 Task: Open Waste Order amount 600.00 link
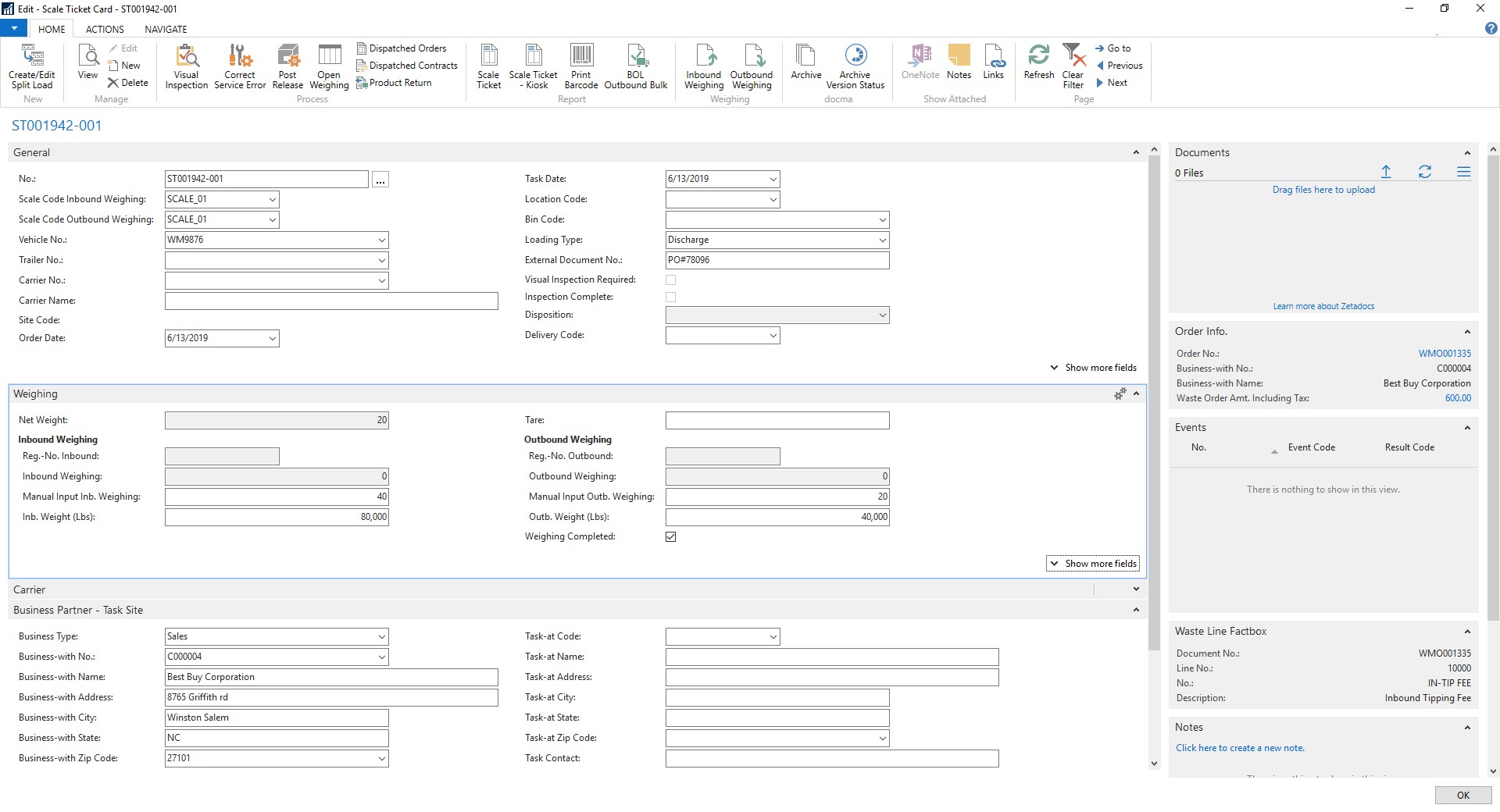[1458, 398]
